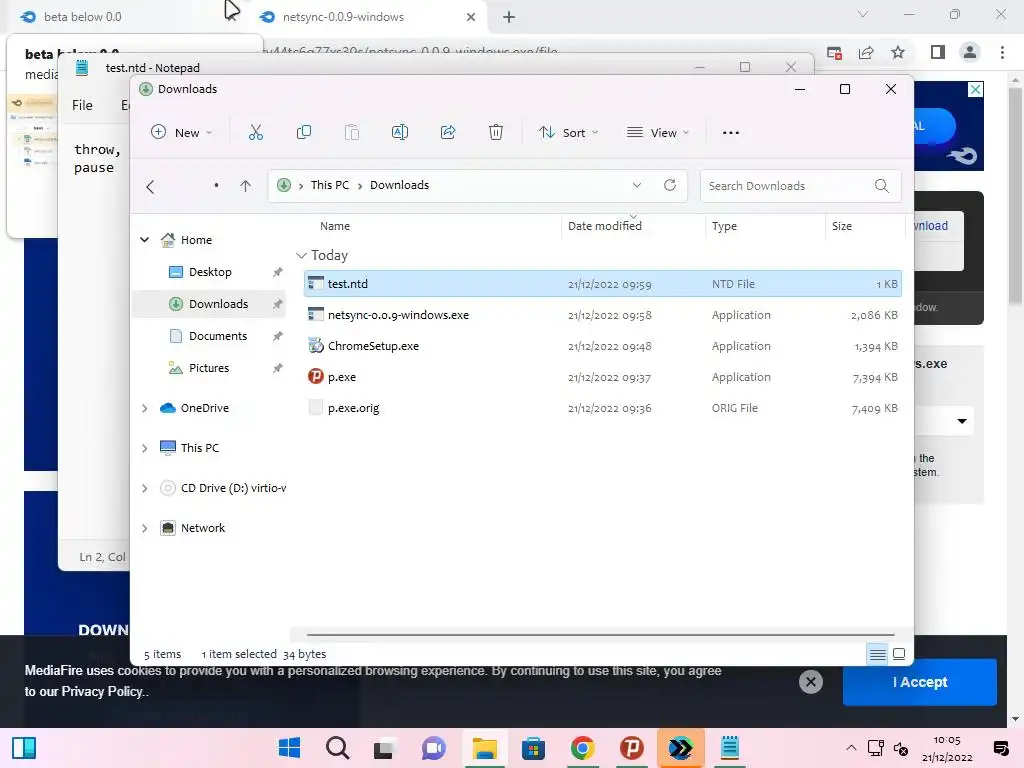This screenshot has height=768, width=1024.
Task: Click the Chrome bookmark star icon
Action: [x=899, y=52]
